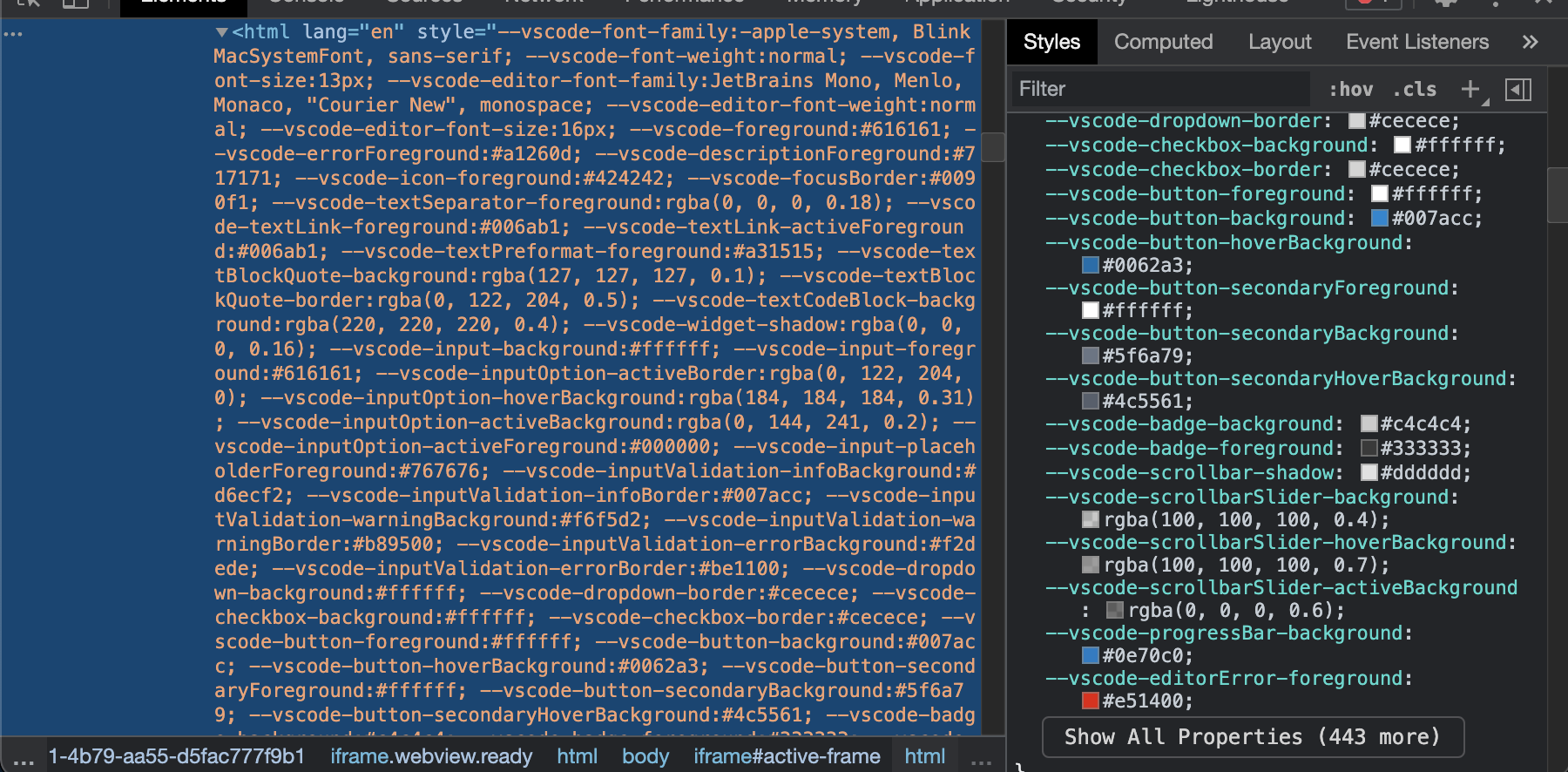Click the #007acc value text
The image size is (1568, 772).
(x=1432, y=219)
